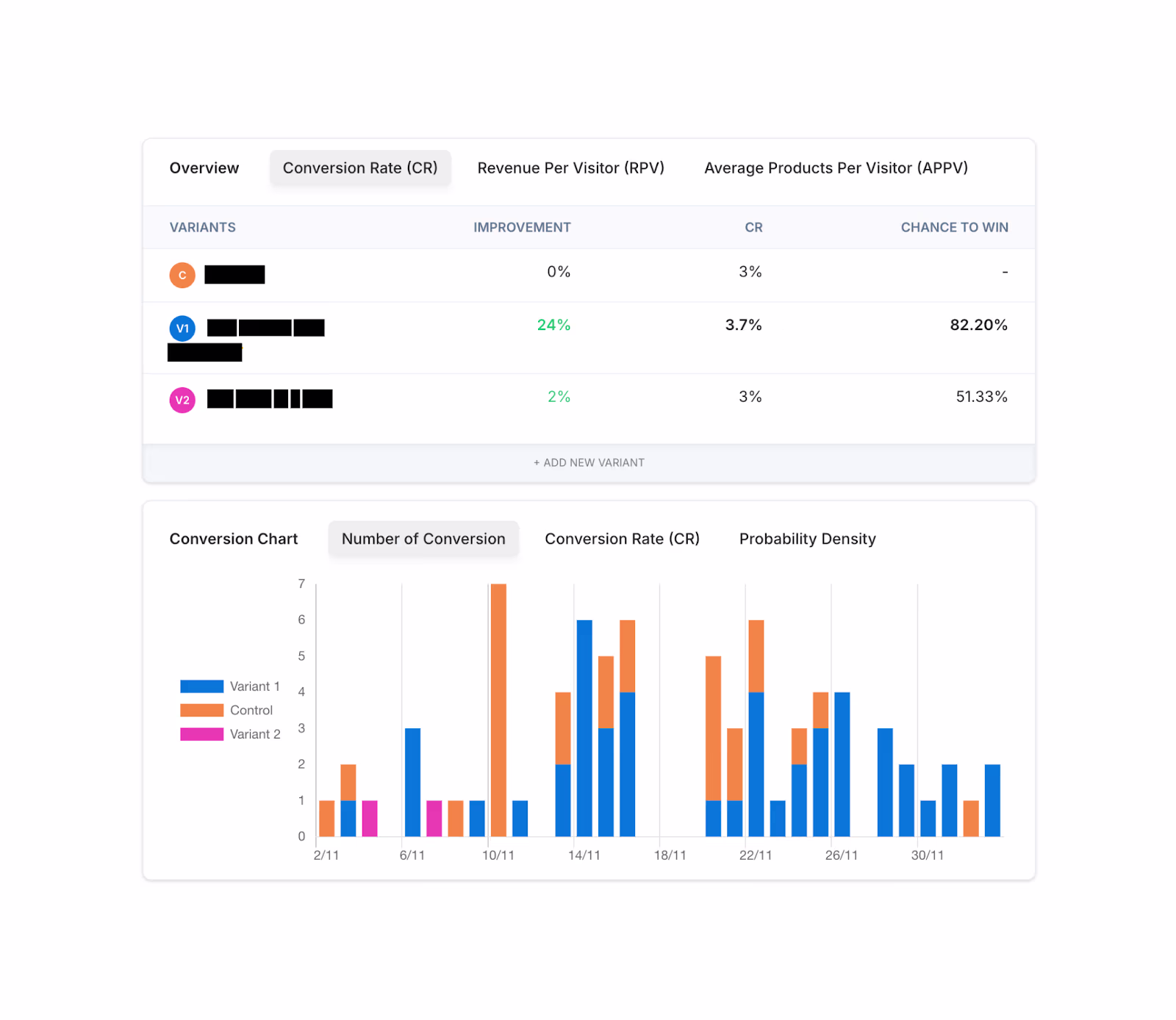Viewport: 1176px width, 1020px height.
Task: Click the blue V1 variant badge
Action: pos(182,328)
